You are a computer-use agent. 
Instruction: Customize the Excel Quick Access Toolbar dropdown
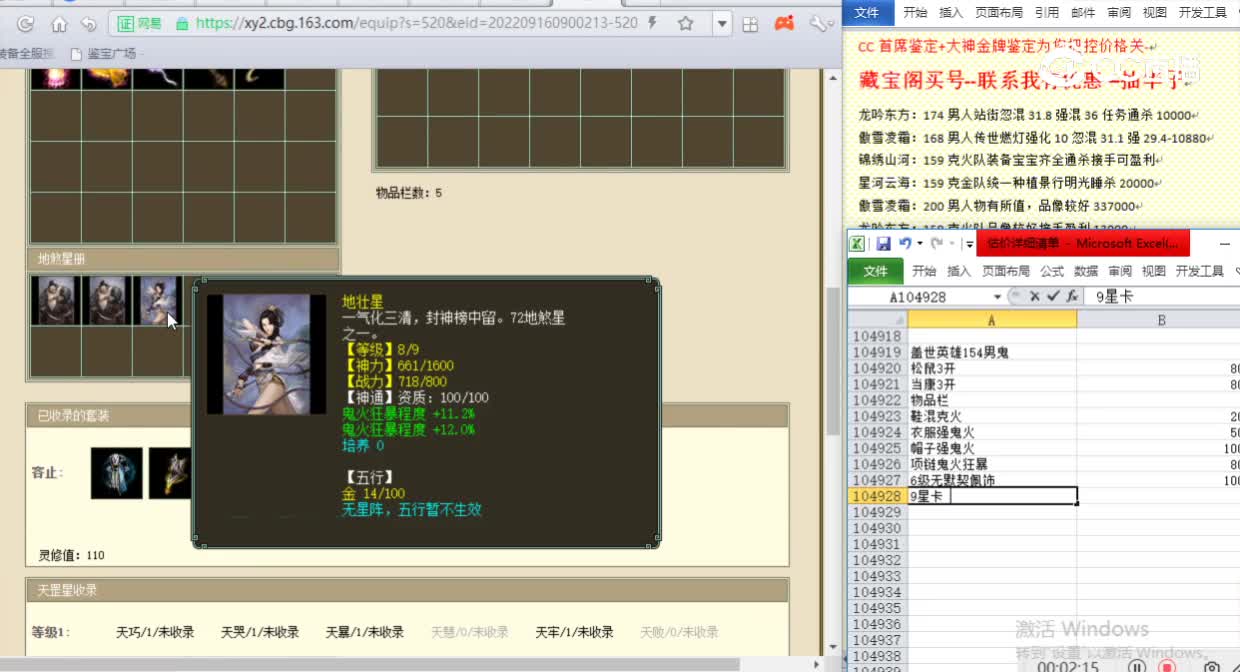[969, 244]
